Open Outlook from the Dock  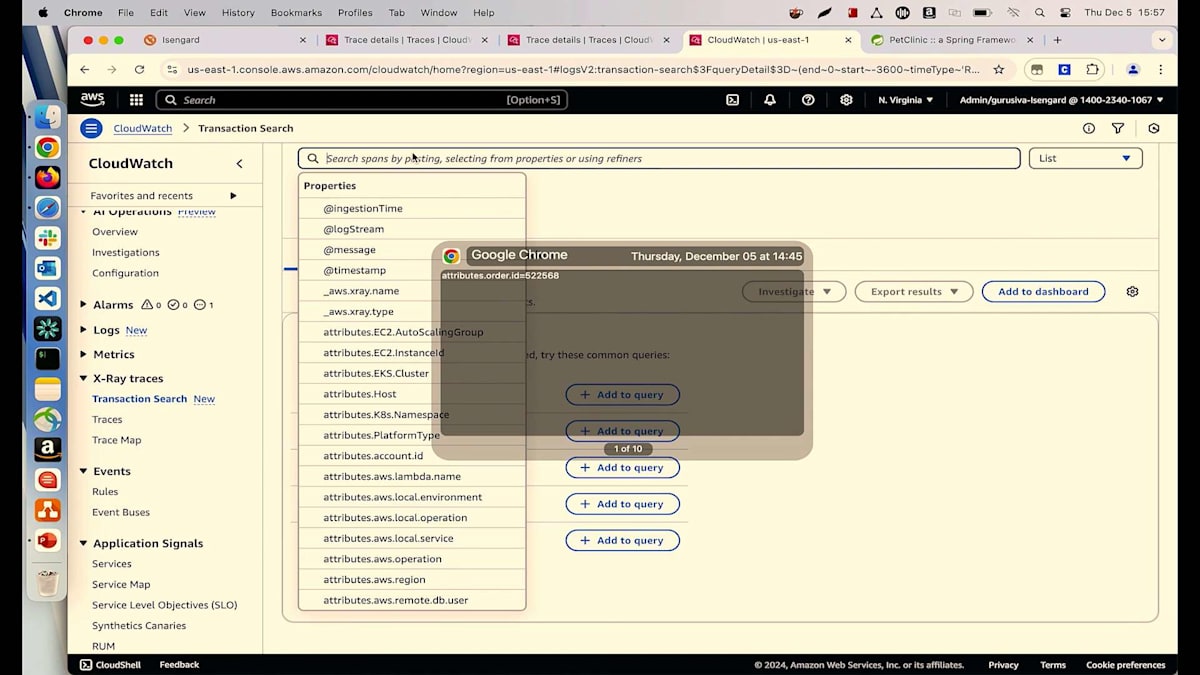[x=47, y=268]
